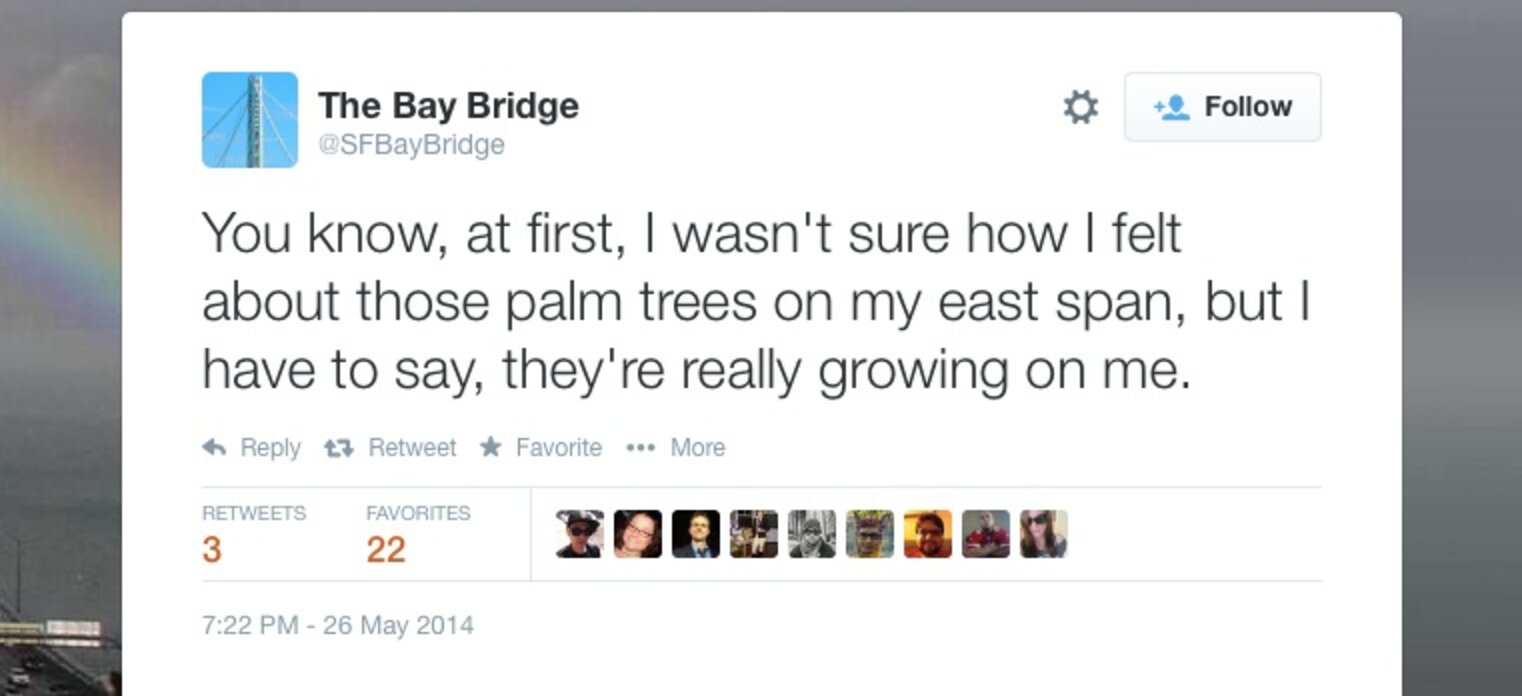
Task: Open The Bay Bridge profile picture
Action: tap(250, 120)
